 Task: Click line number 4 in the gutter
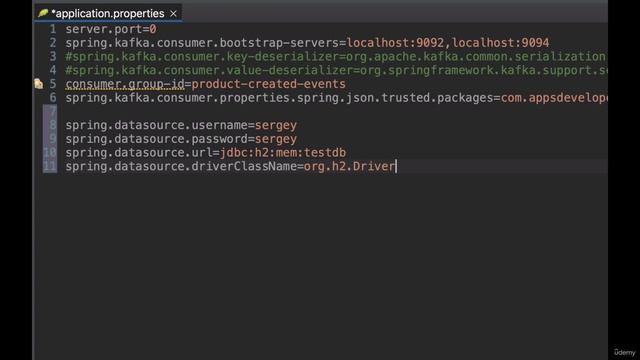coord(53,70)
